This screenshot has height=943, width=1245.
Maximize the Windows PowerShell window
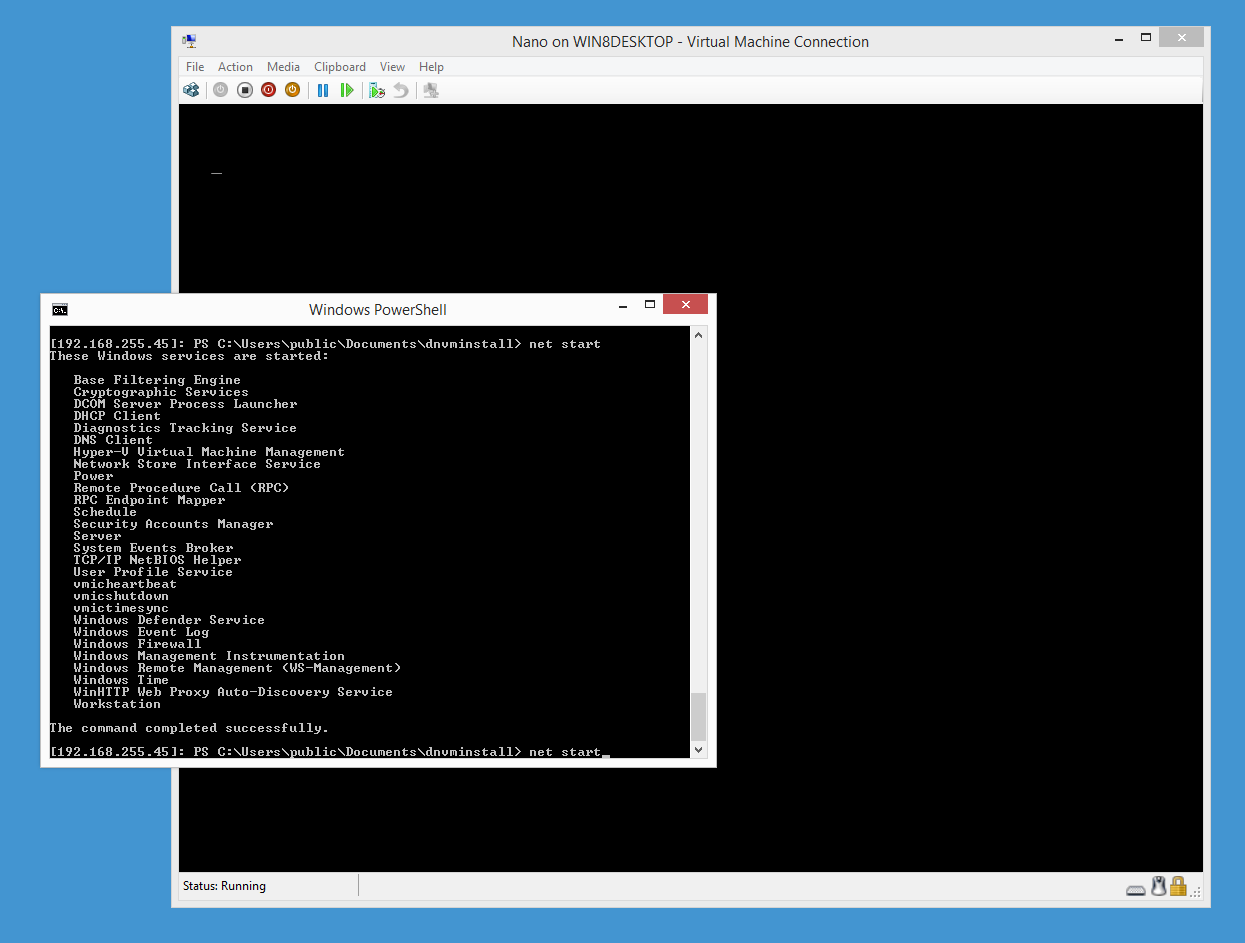point(649,305)
